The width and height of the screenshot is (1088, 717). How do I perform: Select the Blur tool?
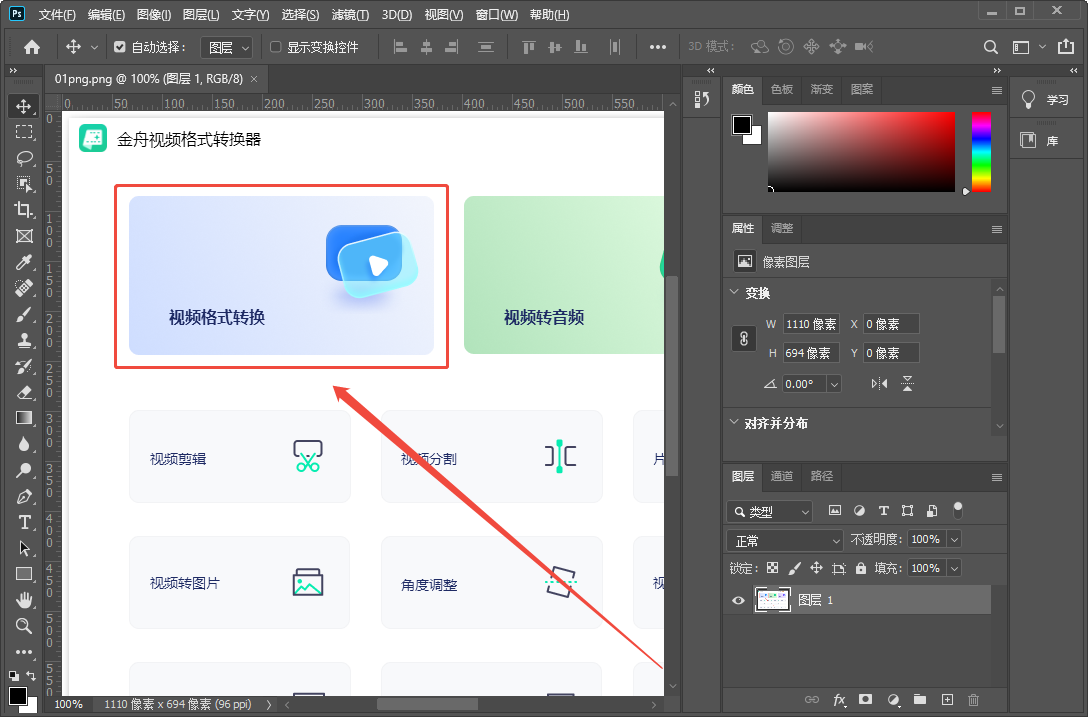(24, 444)
